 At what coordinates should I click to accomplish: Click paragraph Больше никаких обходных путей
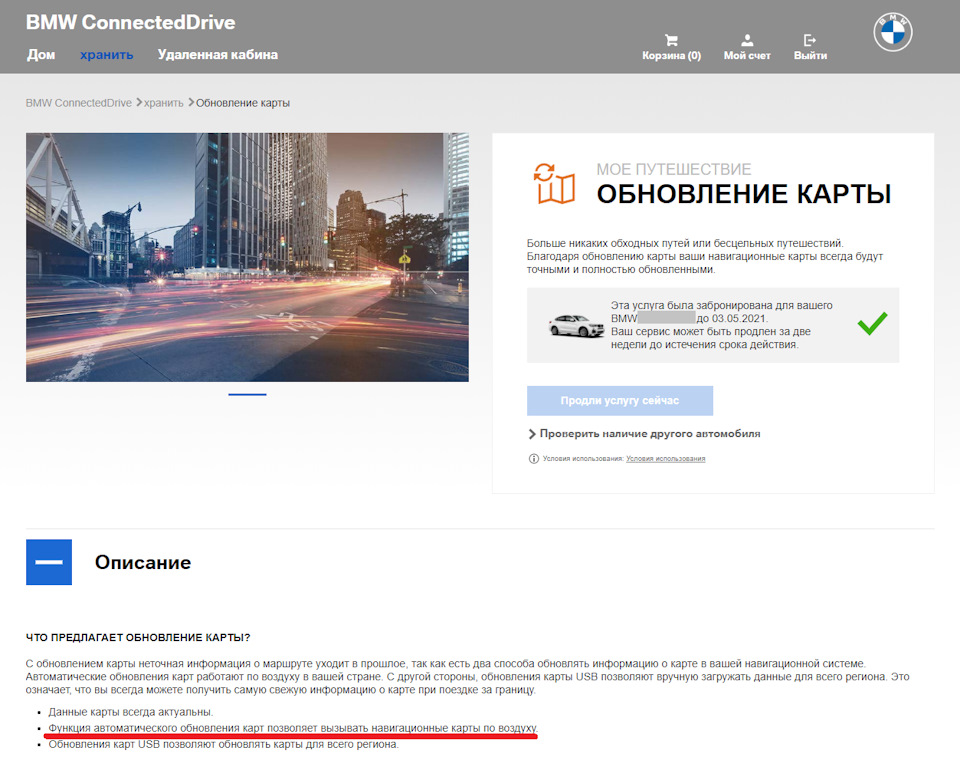pos(705,256)
